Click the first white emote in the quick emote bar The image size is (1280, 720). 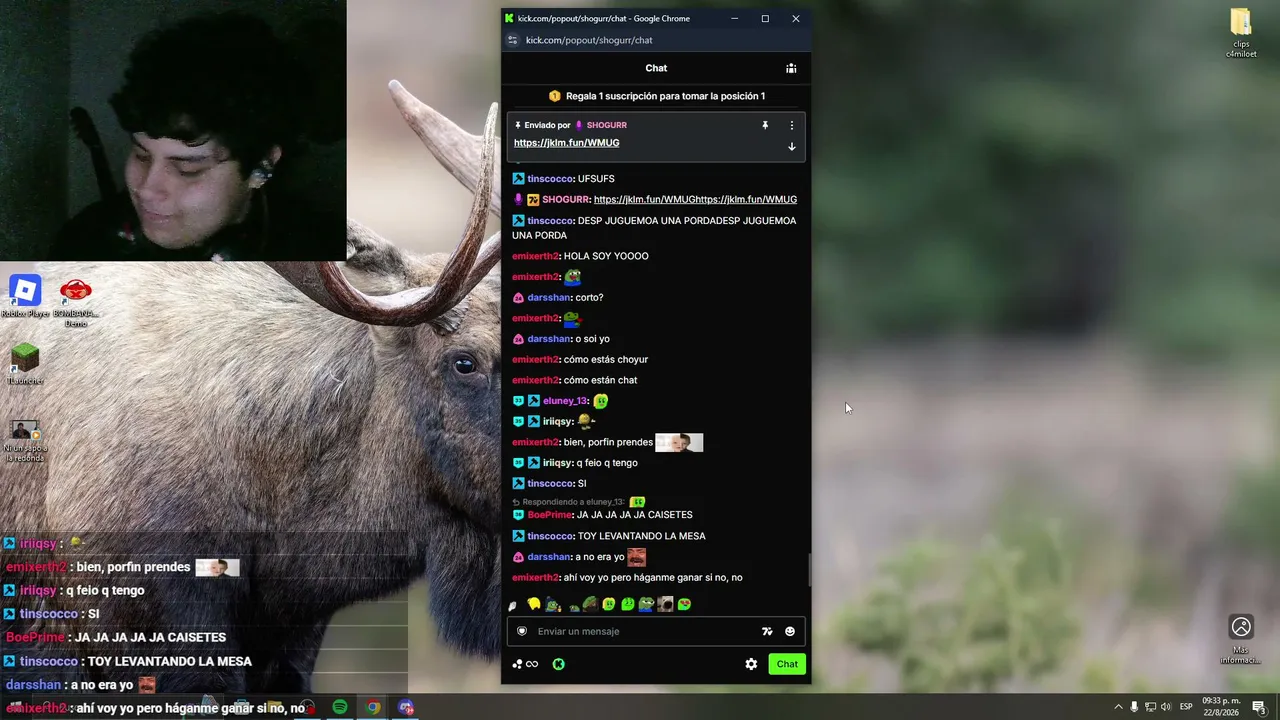coord(513,604)
